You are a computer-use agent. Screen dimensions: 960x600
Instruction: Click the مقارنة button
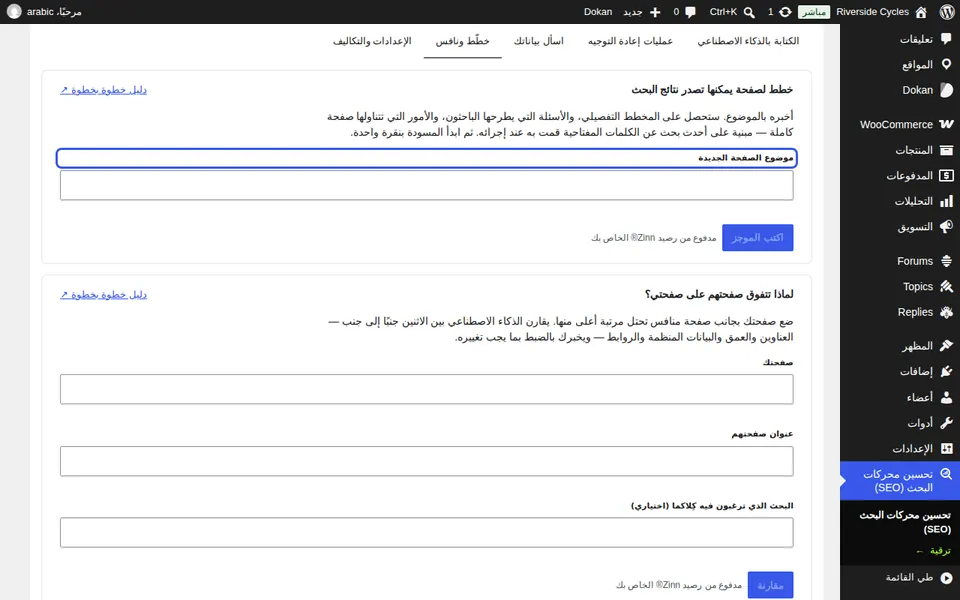pos(770,585)
